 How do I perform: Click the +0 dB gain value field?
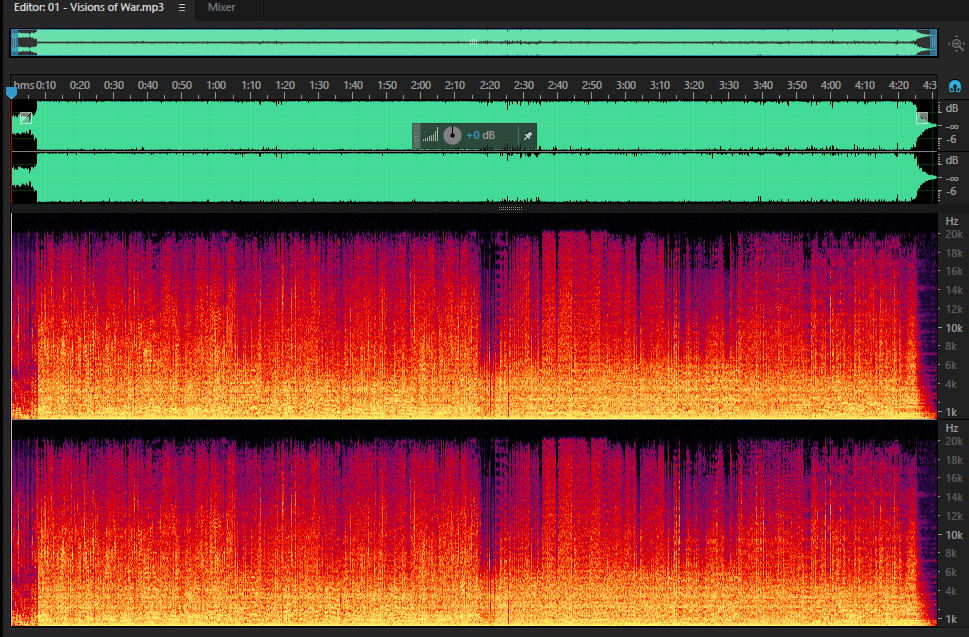[481, 135]
